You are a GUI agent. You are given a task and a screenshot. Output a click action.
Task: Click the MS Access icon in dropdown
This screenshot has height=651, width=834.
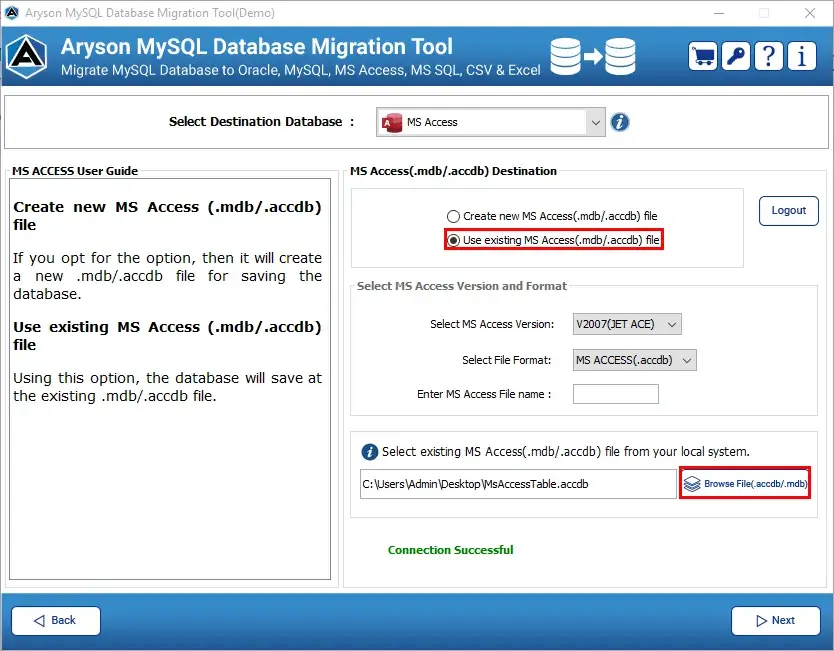click(392, 122)
